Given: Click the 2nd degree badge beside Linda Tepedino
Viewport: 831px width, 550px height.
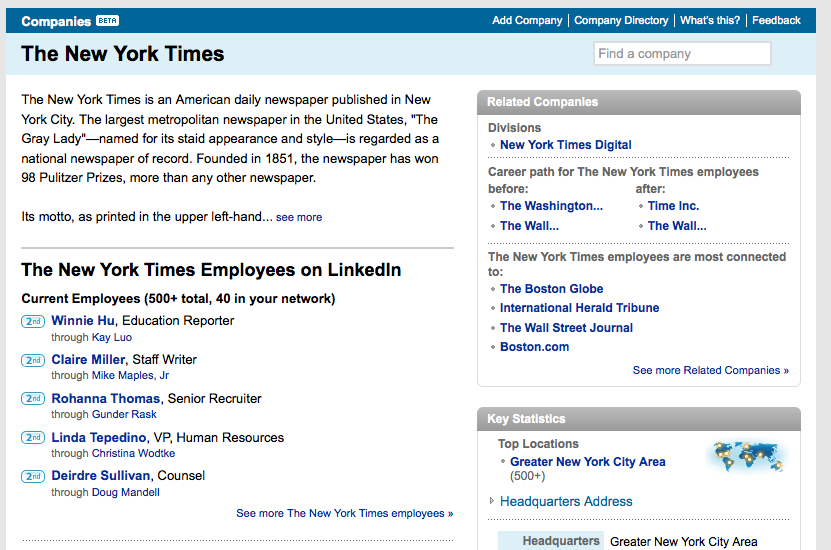Looking at the screenshot, I should (33, 438).
